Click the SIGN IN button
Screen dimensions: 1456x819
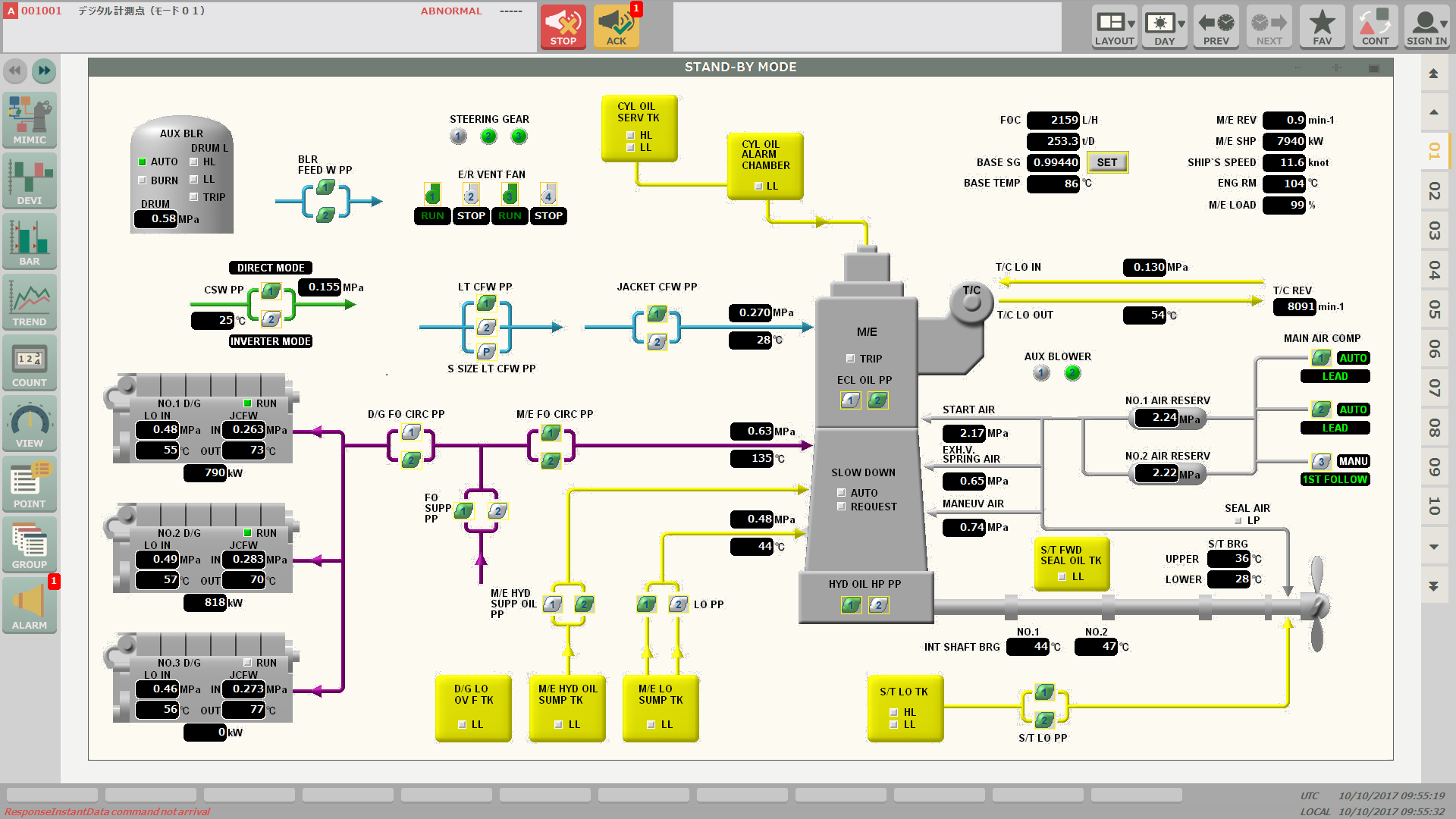tap(1426, 27)
